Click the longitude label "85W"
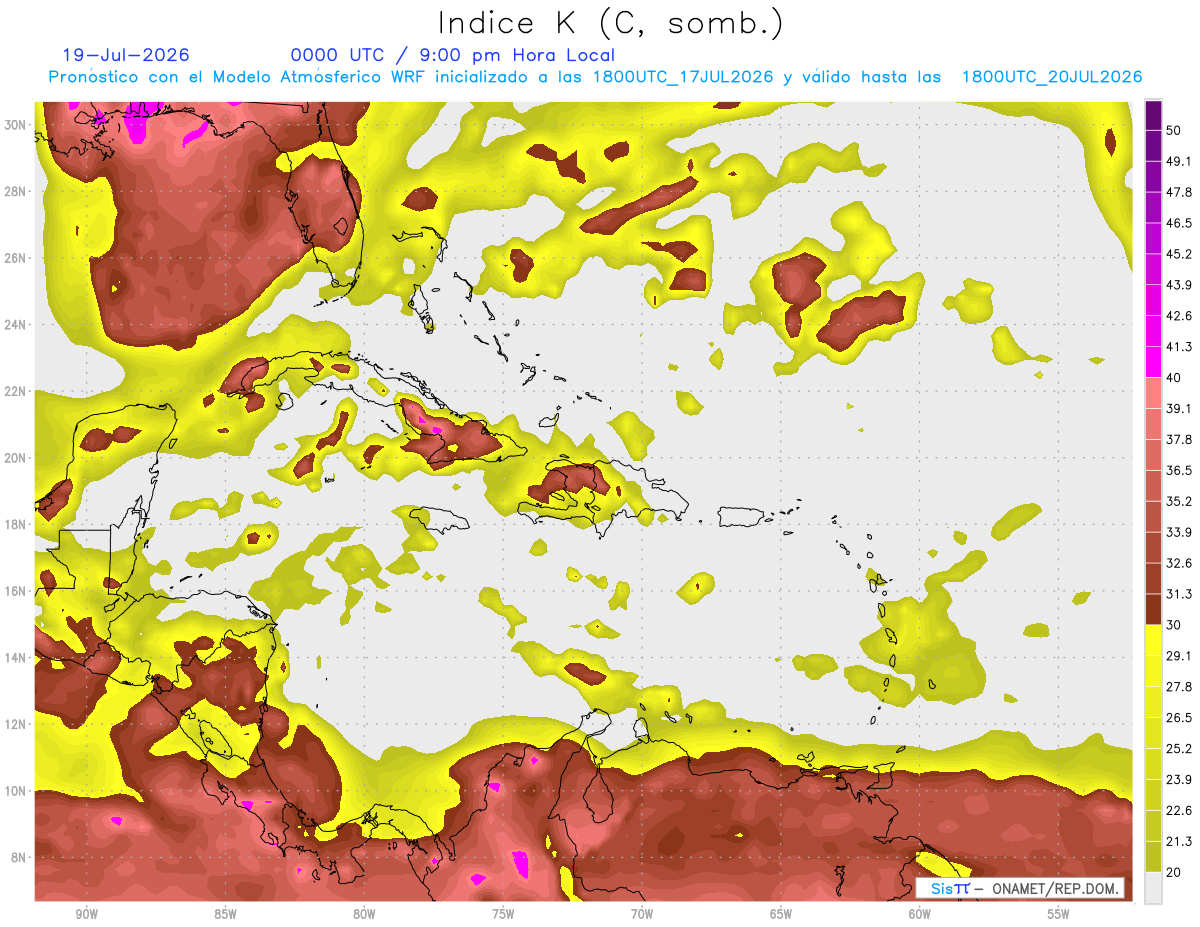 225,914
